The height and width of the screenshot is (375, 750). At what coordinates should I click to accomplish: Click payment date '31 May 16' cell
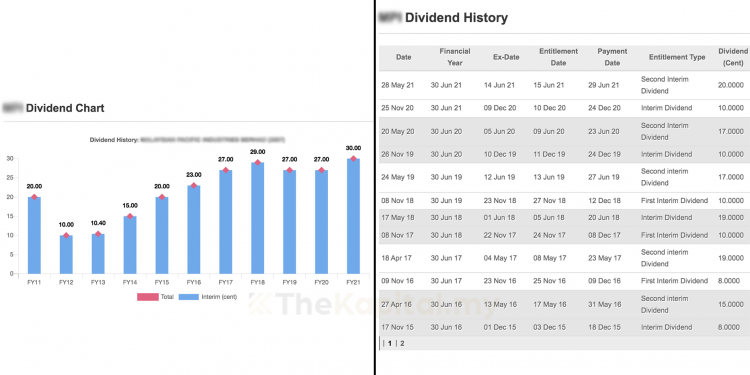(605, 304)
